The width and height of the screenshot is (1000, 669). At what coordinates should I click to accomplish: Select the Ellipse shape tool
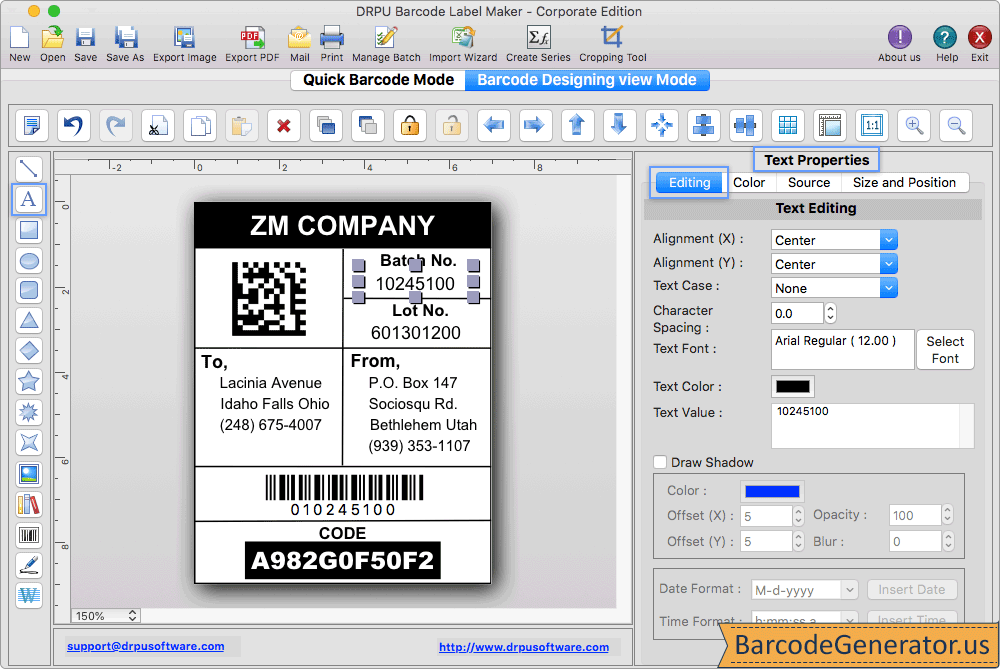(29, 260)
